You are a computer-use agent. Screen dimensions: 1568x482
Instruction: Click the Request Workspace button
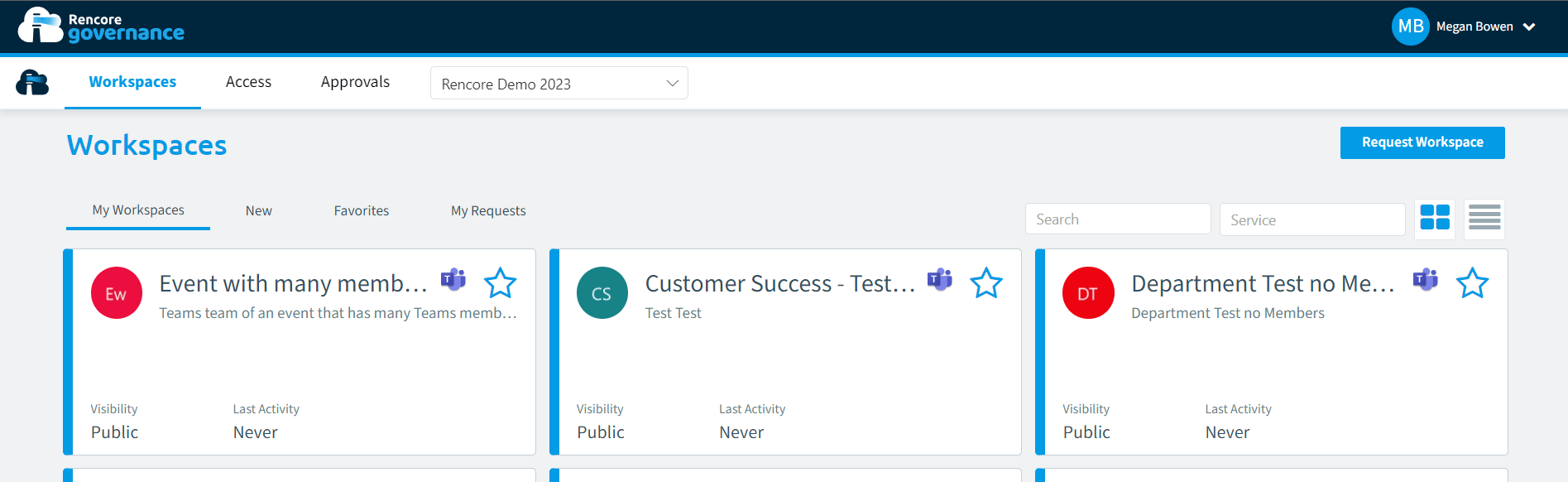pos(1422,142)
